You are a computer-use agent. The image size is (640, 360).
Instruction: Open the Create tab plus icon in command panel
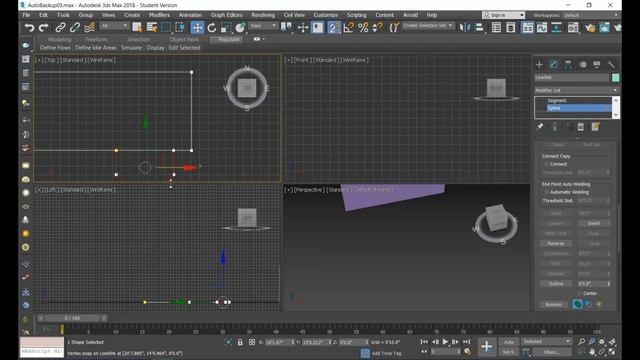[x=539, y=64]
